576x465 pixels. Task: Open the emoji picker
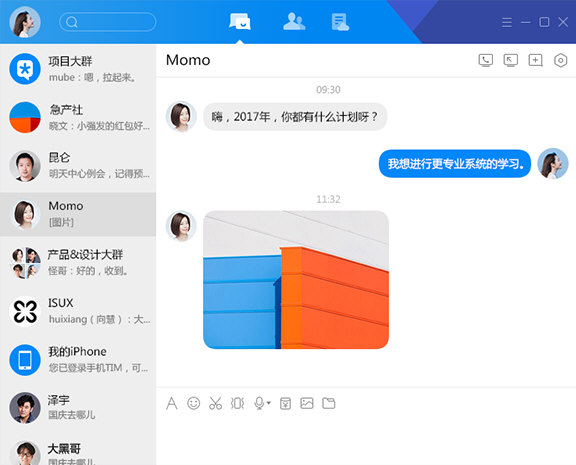(194, 403)
